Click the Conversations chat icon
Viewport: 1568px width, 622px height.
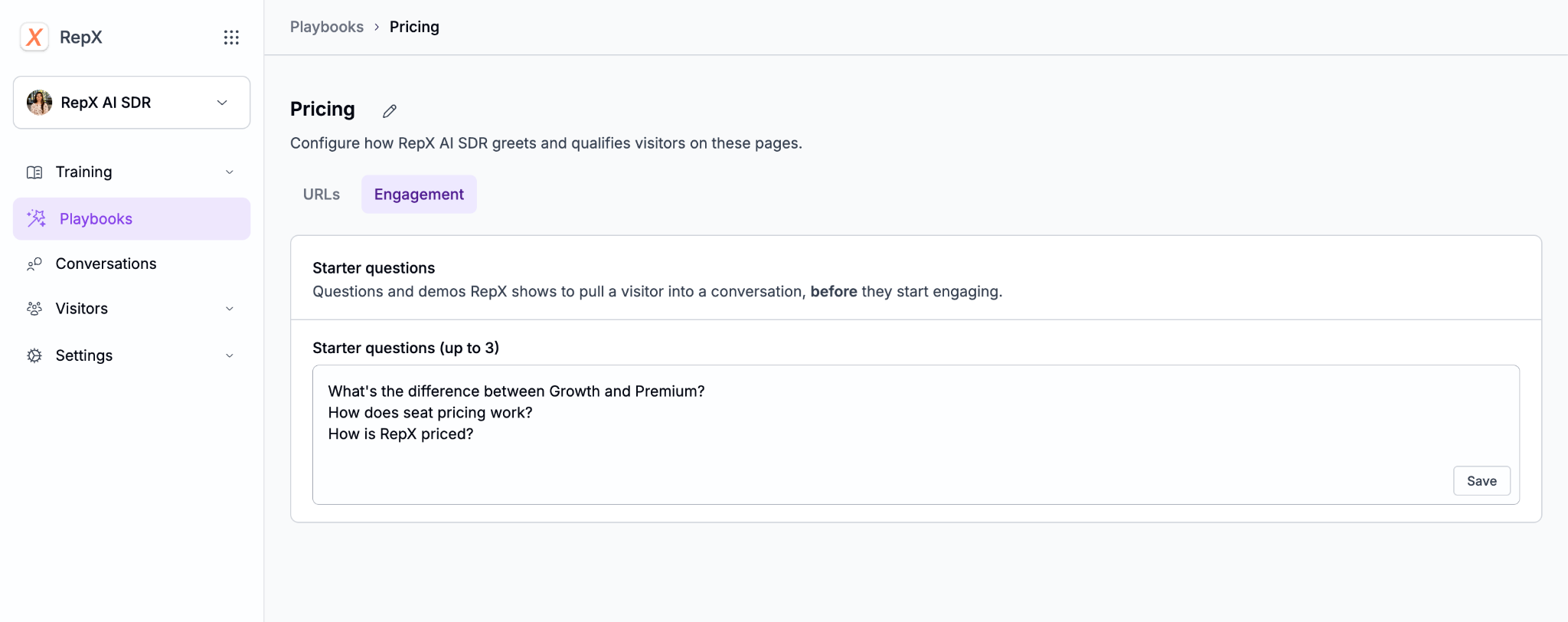point(34,264)
